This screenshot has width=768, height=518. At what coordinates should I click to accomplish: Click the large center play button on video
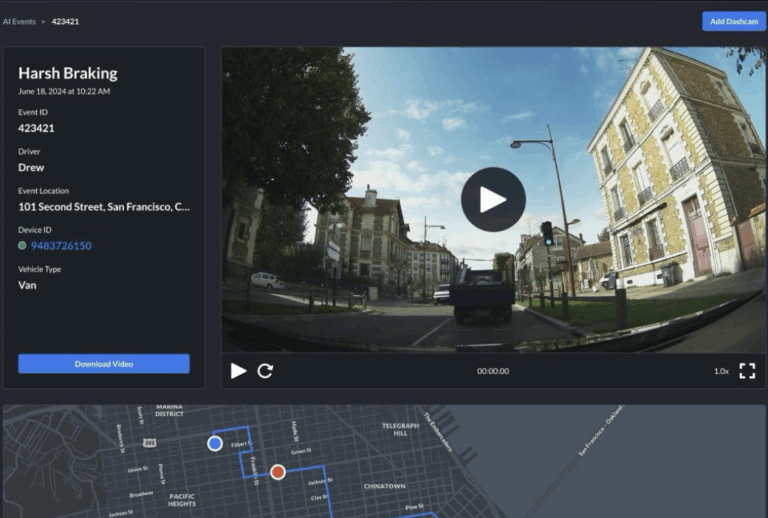coord(493,200)
